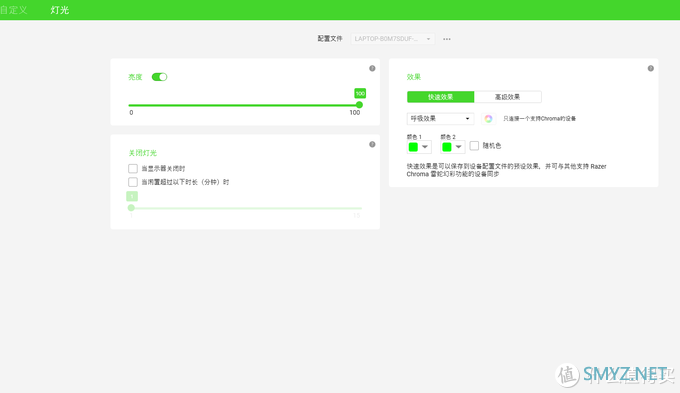This screenshot has height=393, width=680.
Task: Open the profile dropdown LAPTOP-80M7SDUF
Action: [x=392, y=39]
